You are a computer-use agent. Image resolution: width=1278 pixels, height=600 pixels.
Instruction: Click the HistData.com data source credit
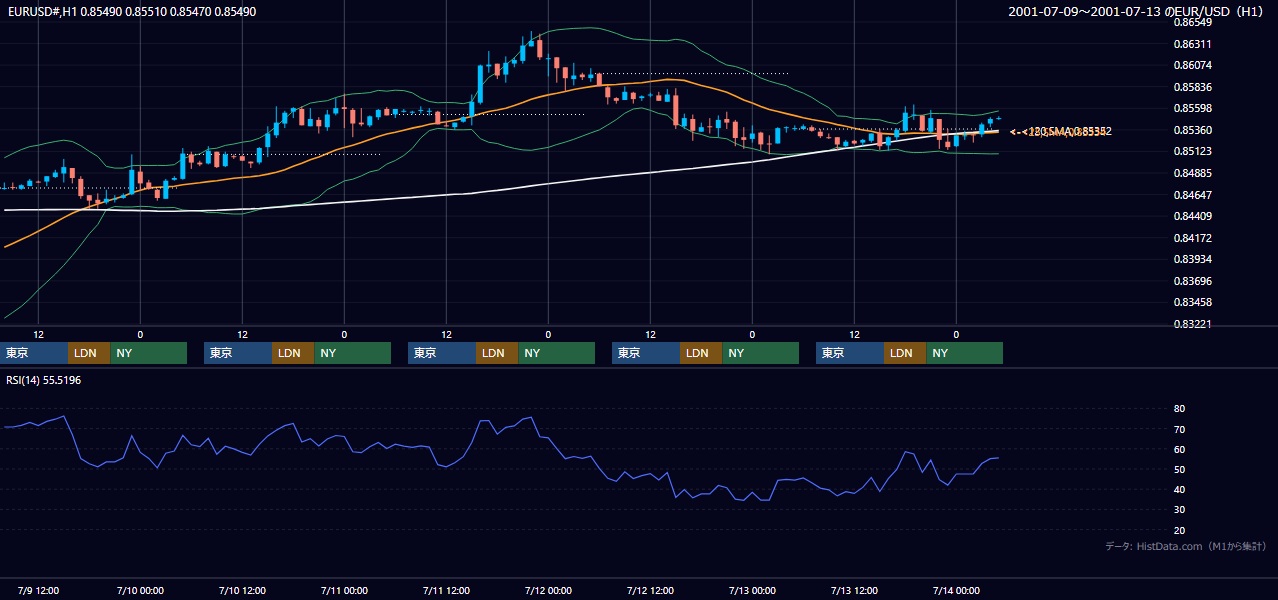[1185, 546]
